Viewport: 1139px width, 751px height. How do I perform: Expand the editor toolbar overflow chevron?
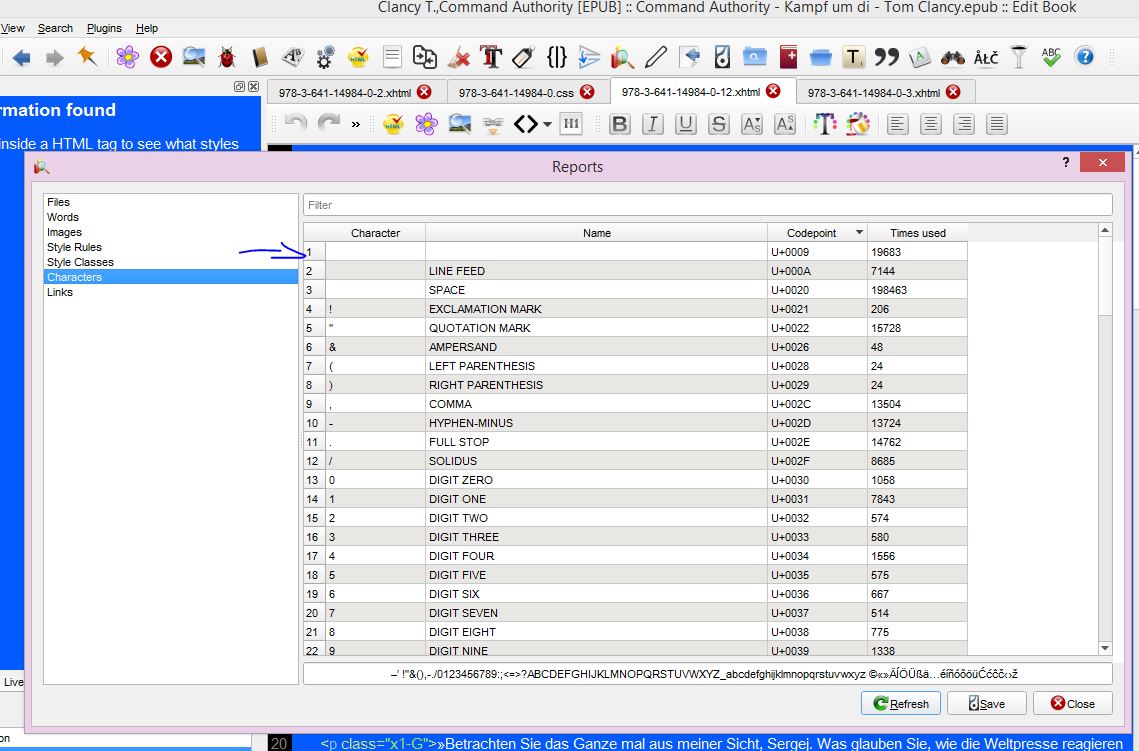[355, 125]
